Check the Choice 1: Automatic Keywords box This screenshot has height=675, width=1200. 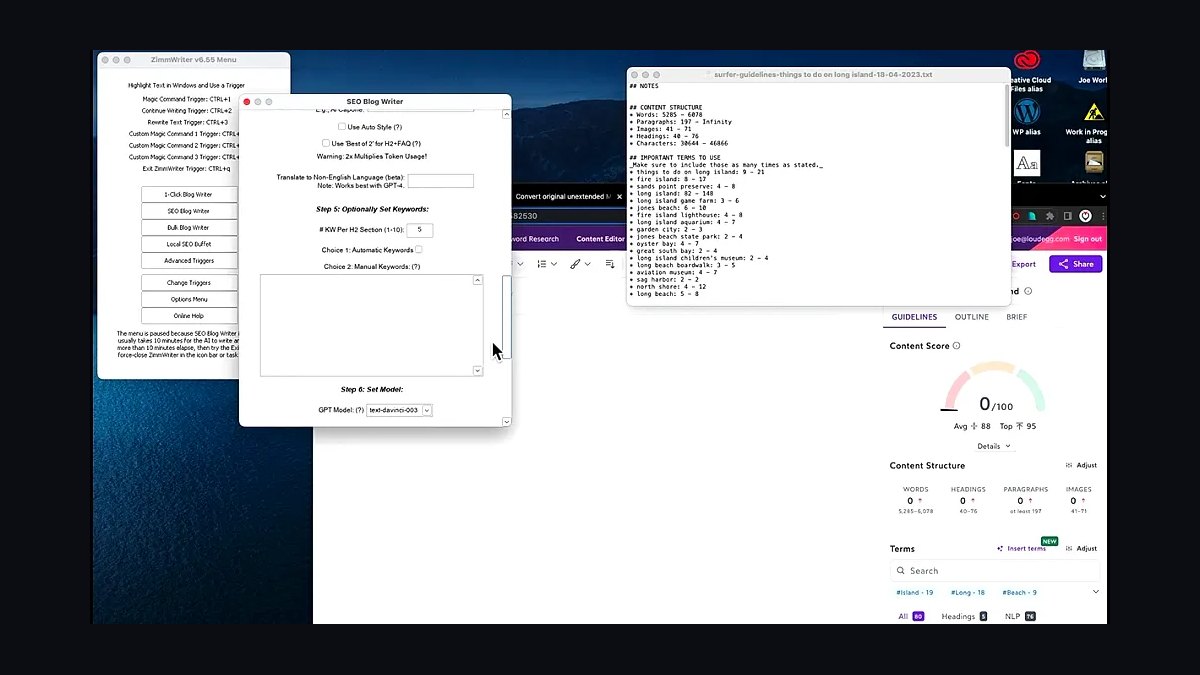[419, 249]
